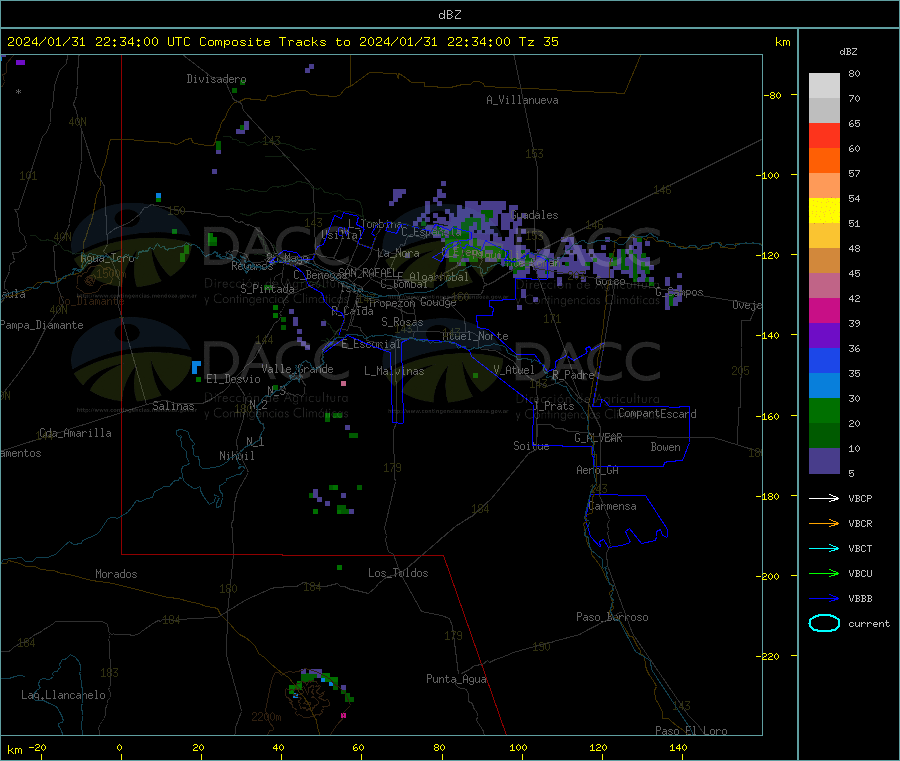
Task: Click the Carmensa location label
Action: 612,507
